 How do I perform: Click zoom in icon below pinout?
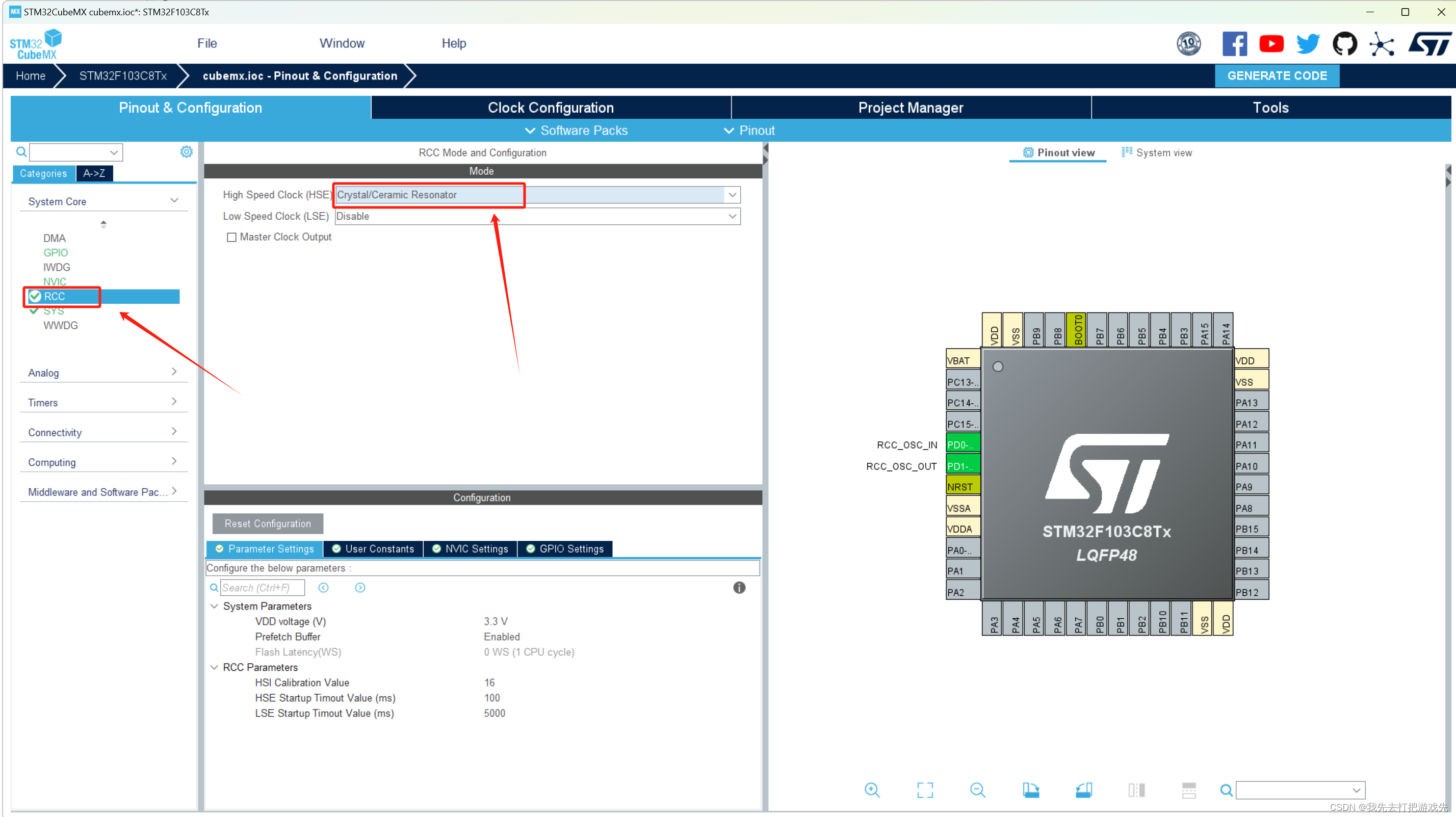click(872, 789)
